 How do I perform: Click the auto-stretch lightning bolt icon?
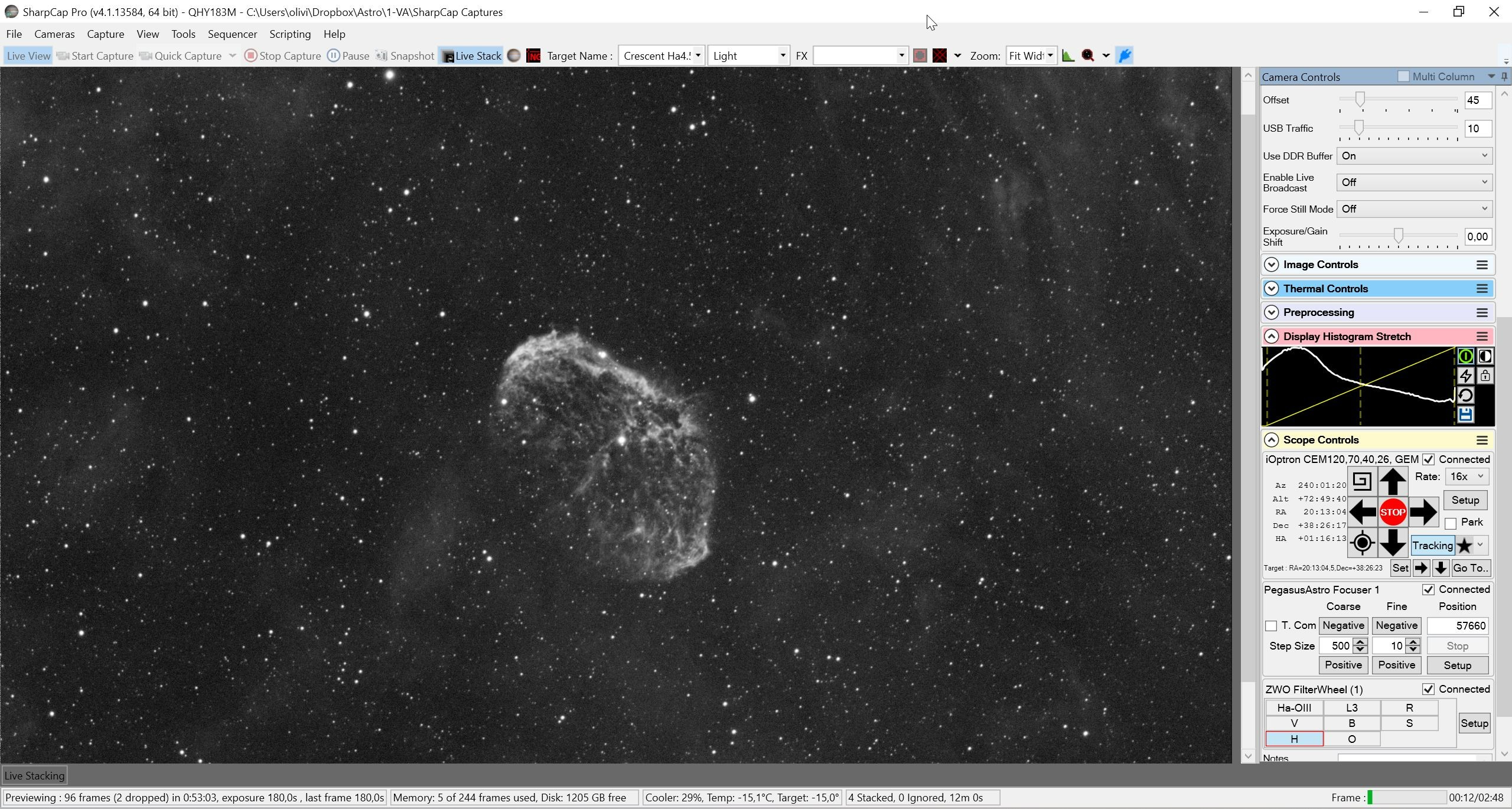tap(1465, 376)
